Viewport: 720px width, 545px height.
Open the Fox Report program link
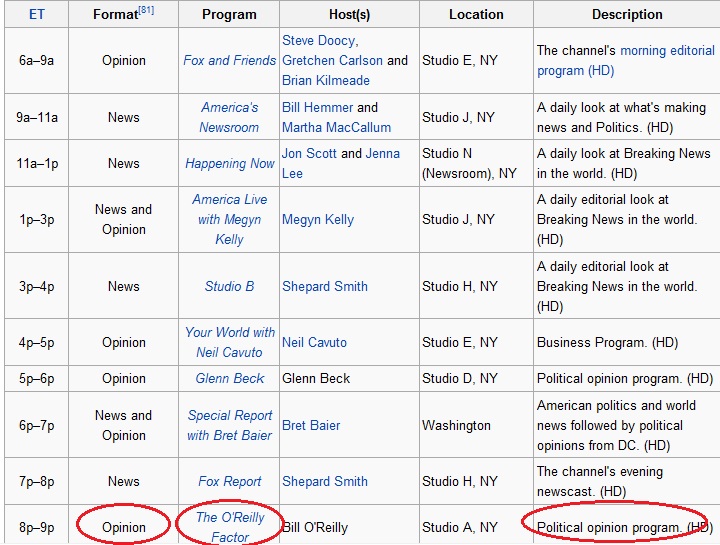click(x=230, y=481)
